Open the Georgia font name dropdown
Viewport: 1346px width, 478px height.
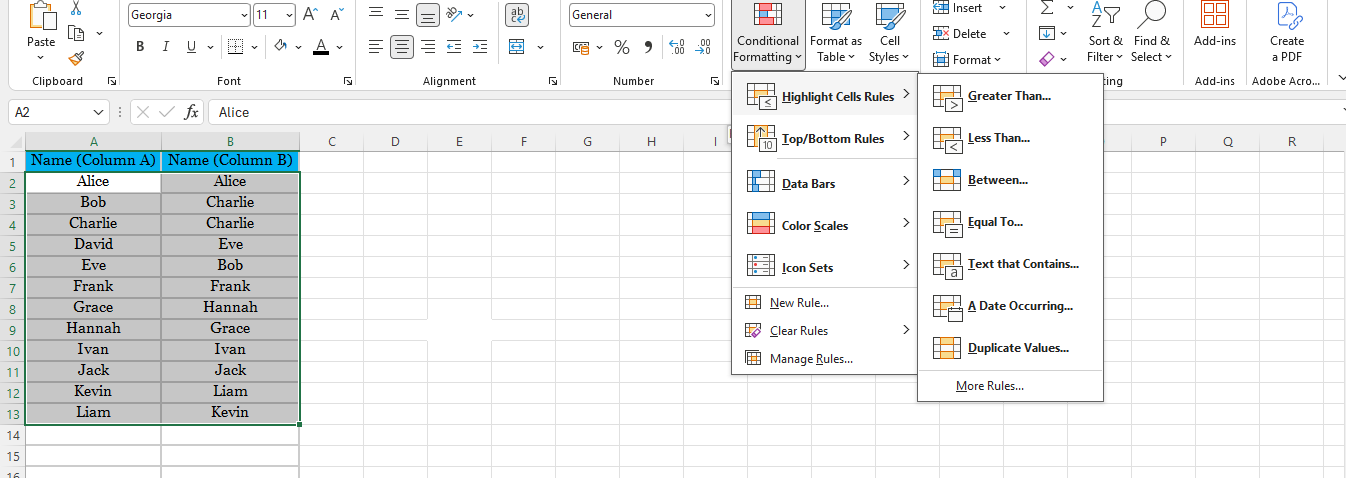click(244, 15)
